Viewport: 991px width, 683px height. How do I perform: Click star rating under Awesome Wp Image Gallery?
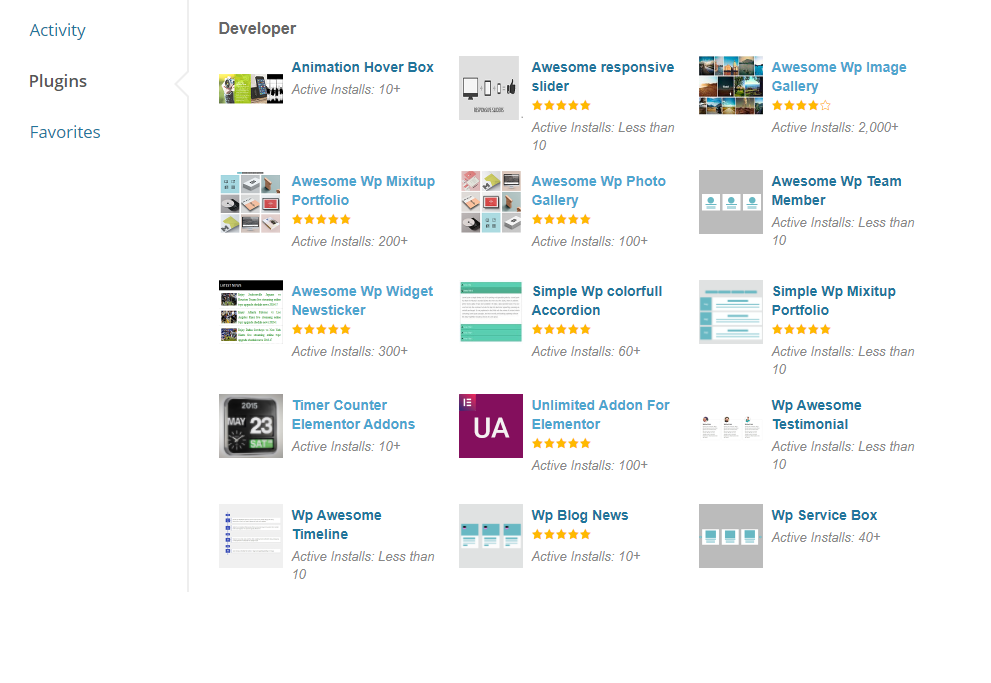coord(800,105)
